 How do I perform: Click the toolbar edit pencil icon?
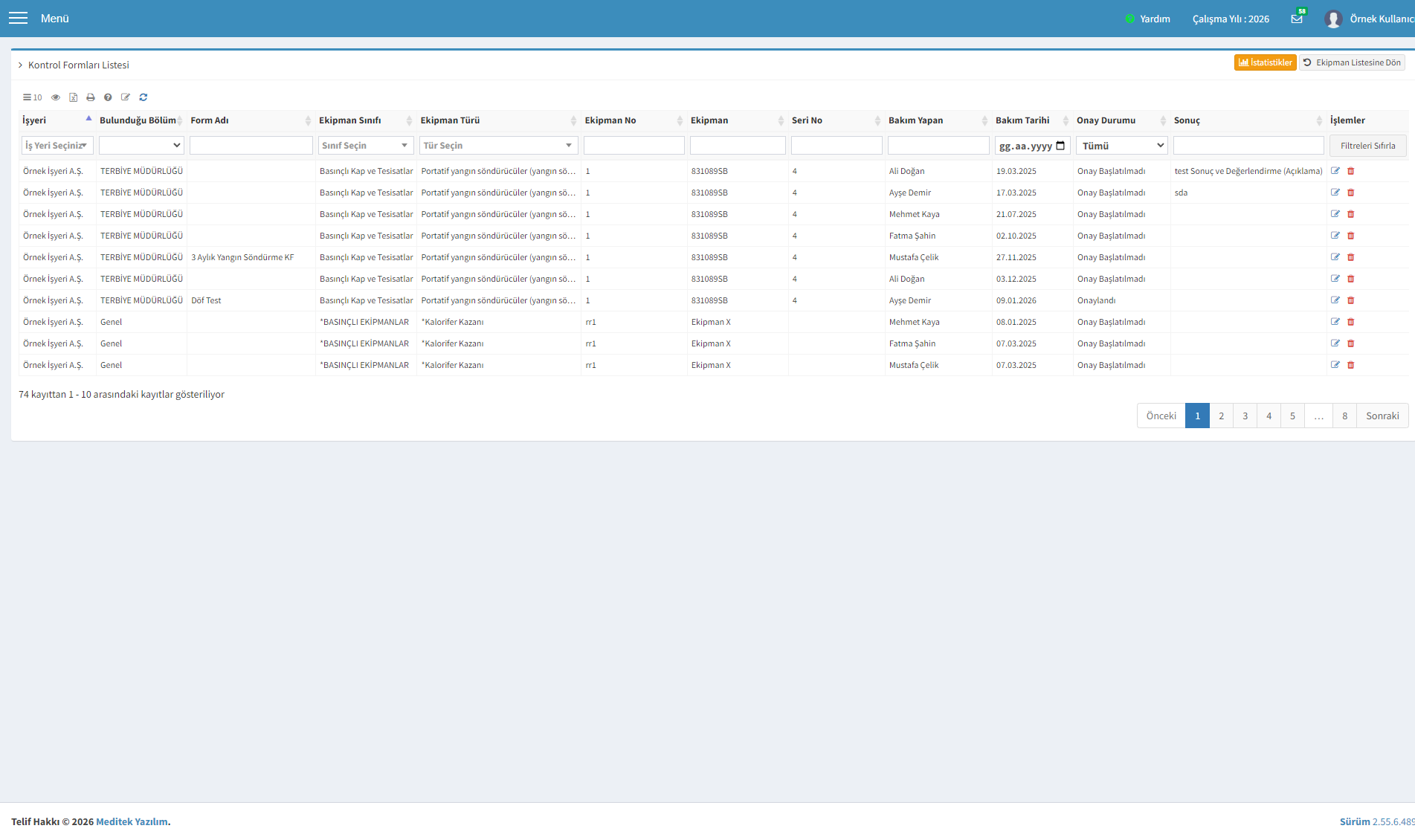click(x=126, y=97)
